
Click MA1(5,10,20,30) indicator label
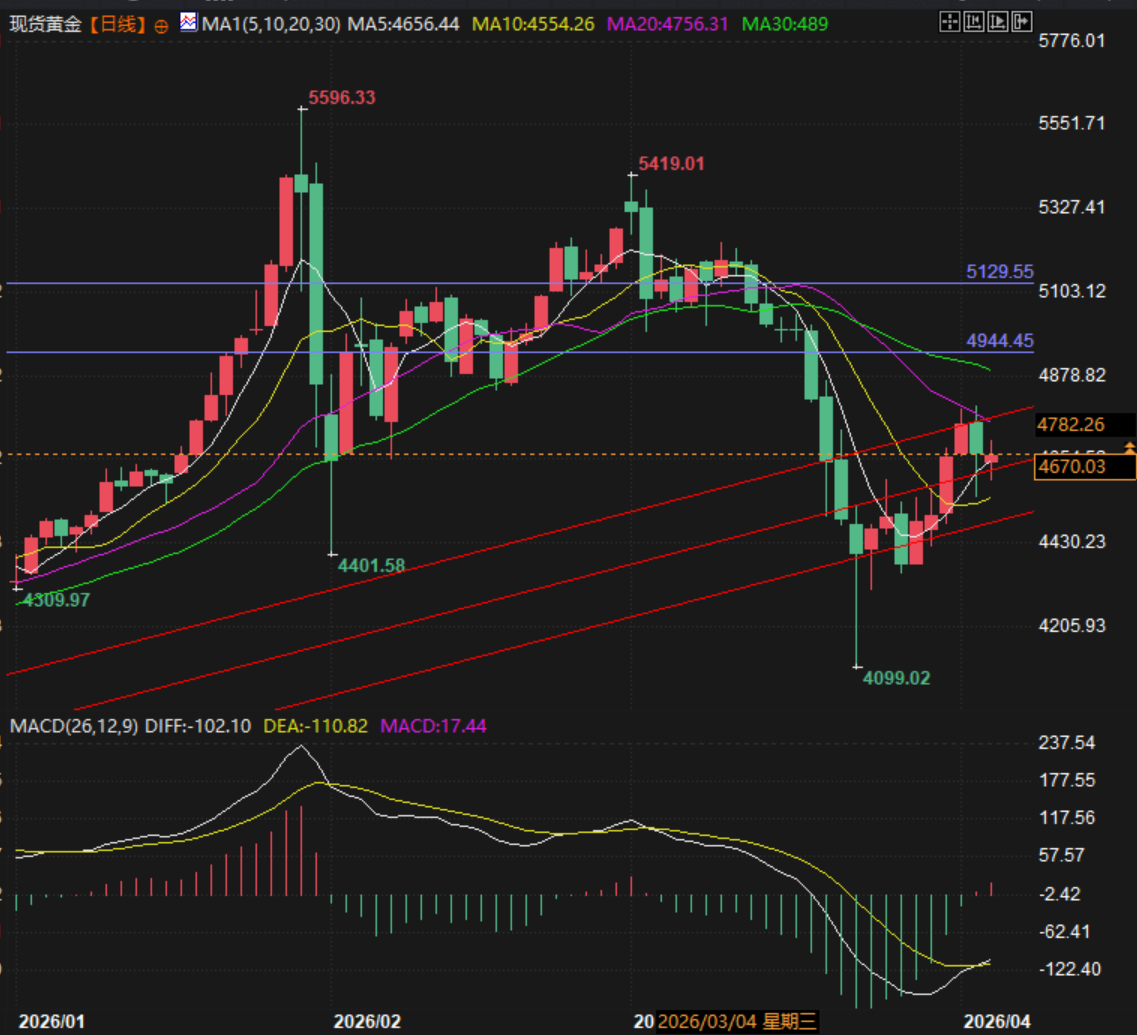(271, 24)
